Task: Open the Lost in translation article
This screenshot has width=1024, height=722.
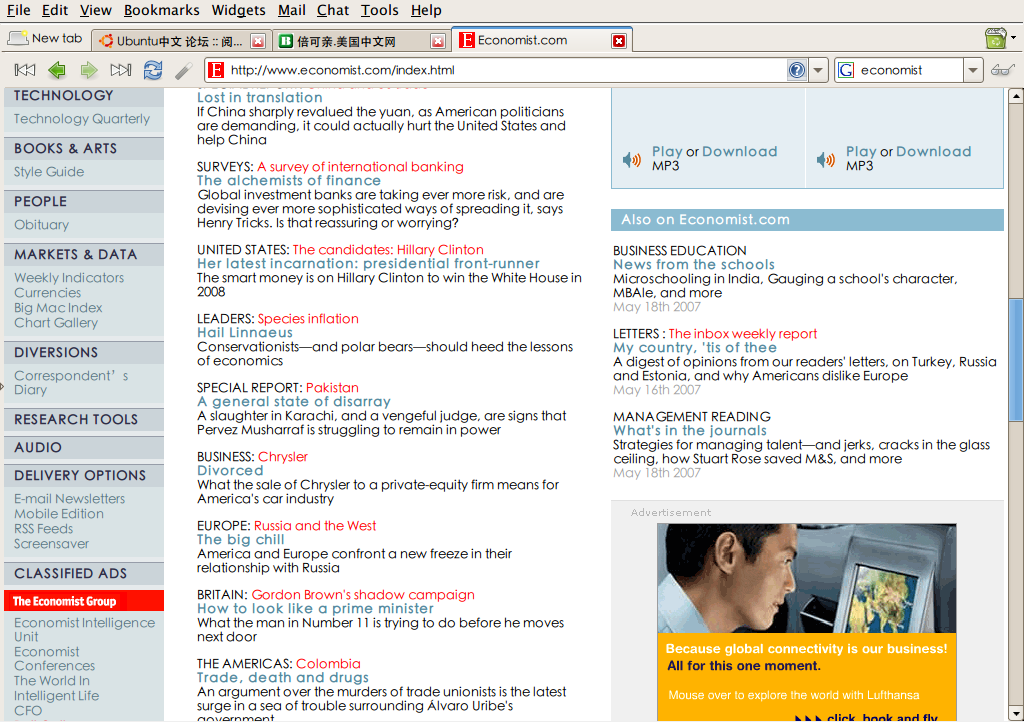Action: (260, 97)
